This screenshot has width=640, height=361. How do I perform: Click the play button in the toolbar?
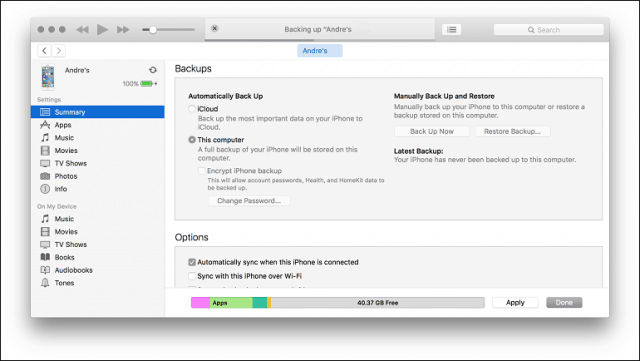[102, 29]
